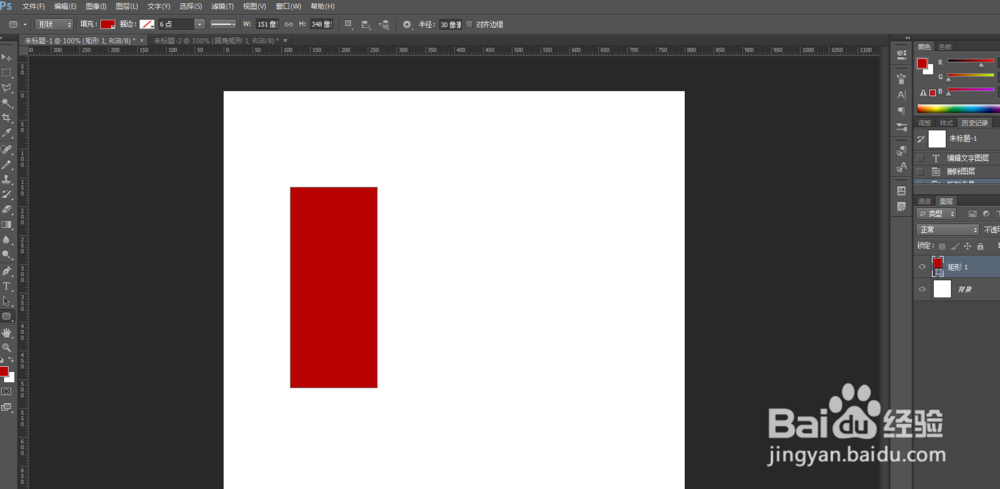Click the color spectrum ramp
This screenshot has height=489, width=1000.
coord(959,108)
